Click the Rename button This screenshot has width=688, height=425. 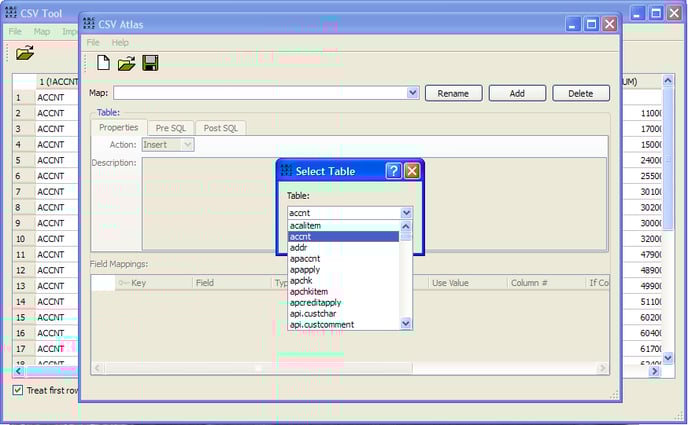pos(453,93)
